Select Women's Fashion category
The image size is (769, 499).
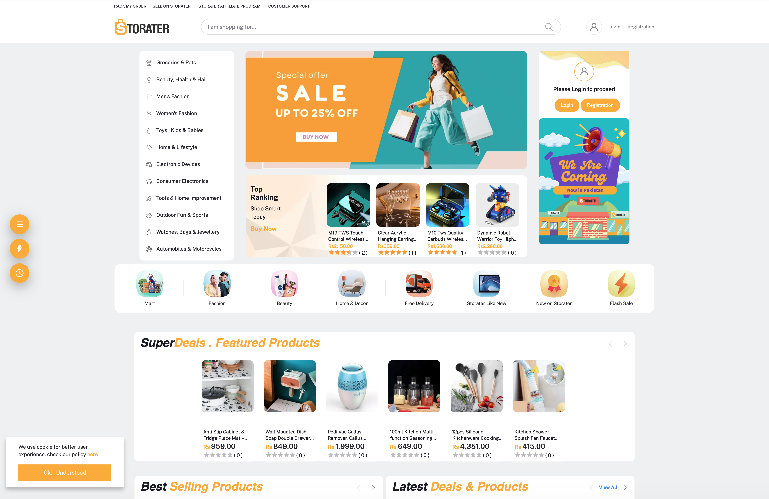tap(177, 113)
